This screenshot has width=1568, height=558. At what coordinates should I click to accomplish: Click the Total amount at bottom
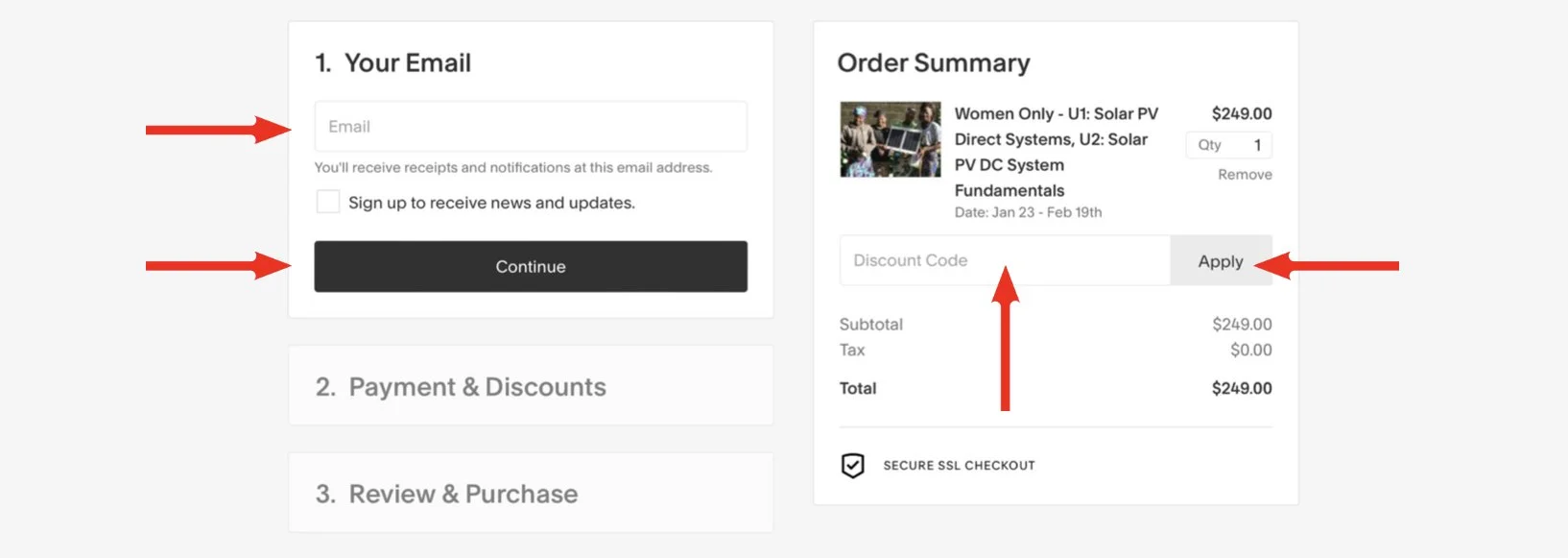1242,388
